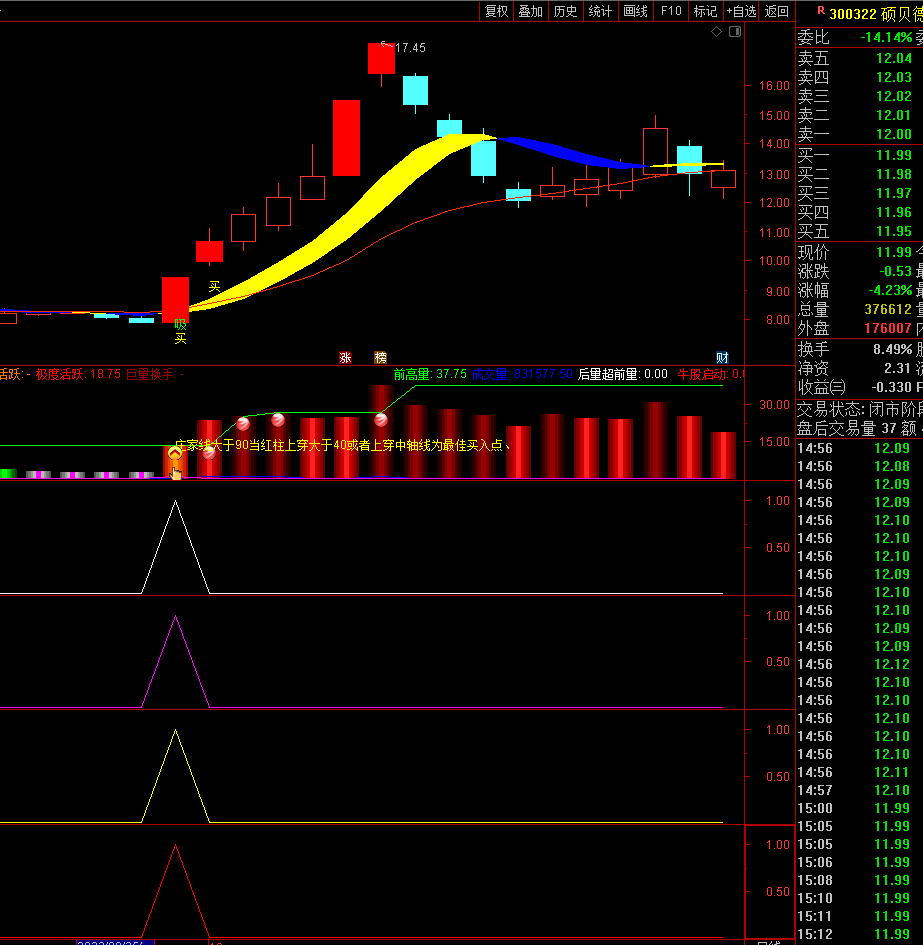Click the blue 成交量 indicator value
This screenshot has width=923, height=945.
522,374
